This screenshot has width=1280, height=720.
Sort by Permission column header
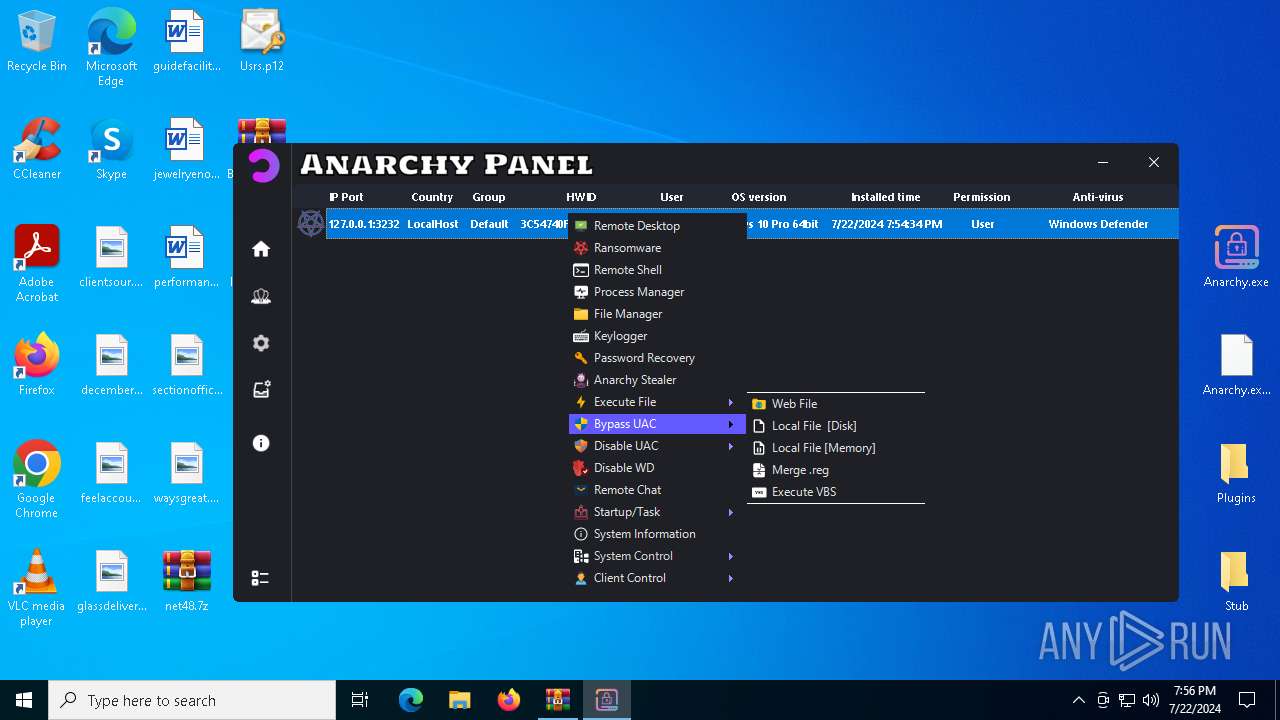click(x=981, y=197)
